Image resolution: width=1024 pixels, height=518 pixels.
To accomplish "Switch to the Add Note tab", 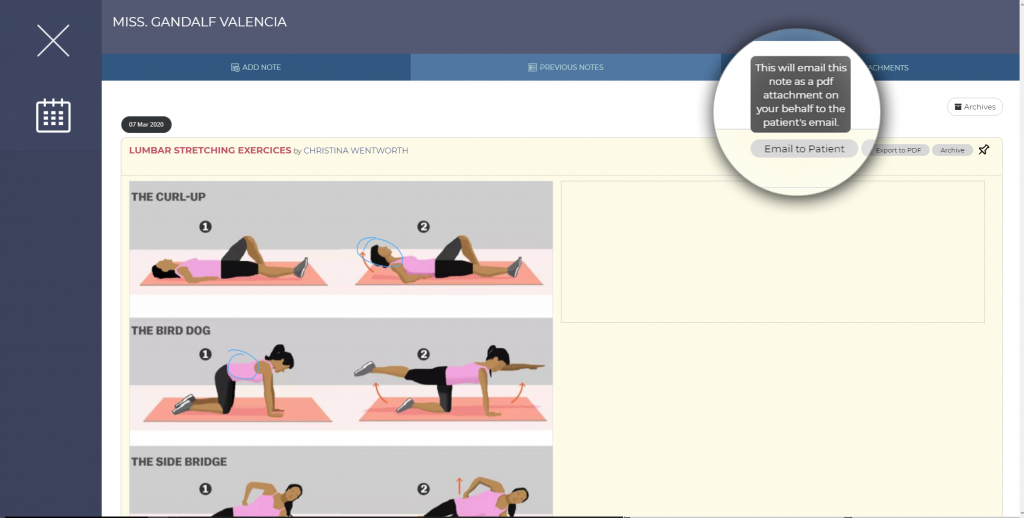I will [x=256, y=67].
